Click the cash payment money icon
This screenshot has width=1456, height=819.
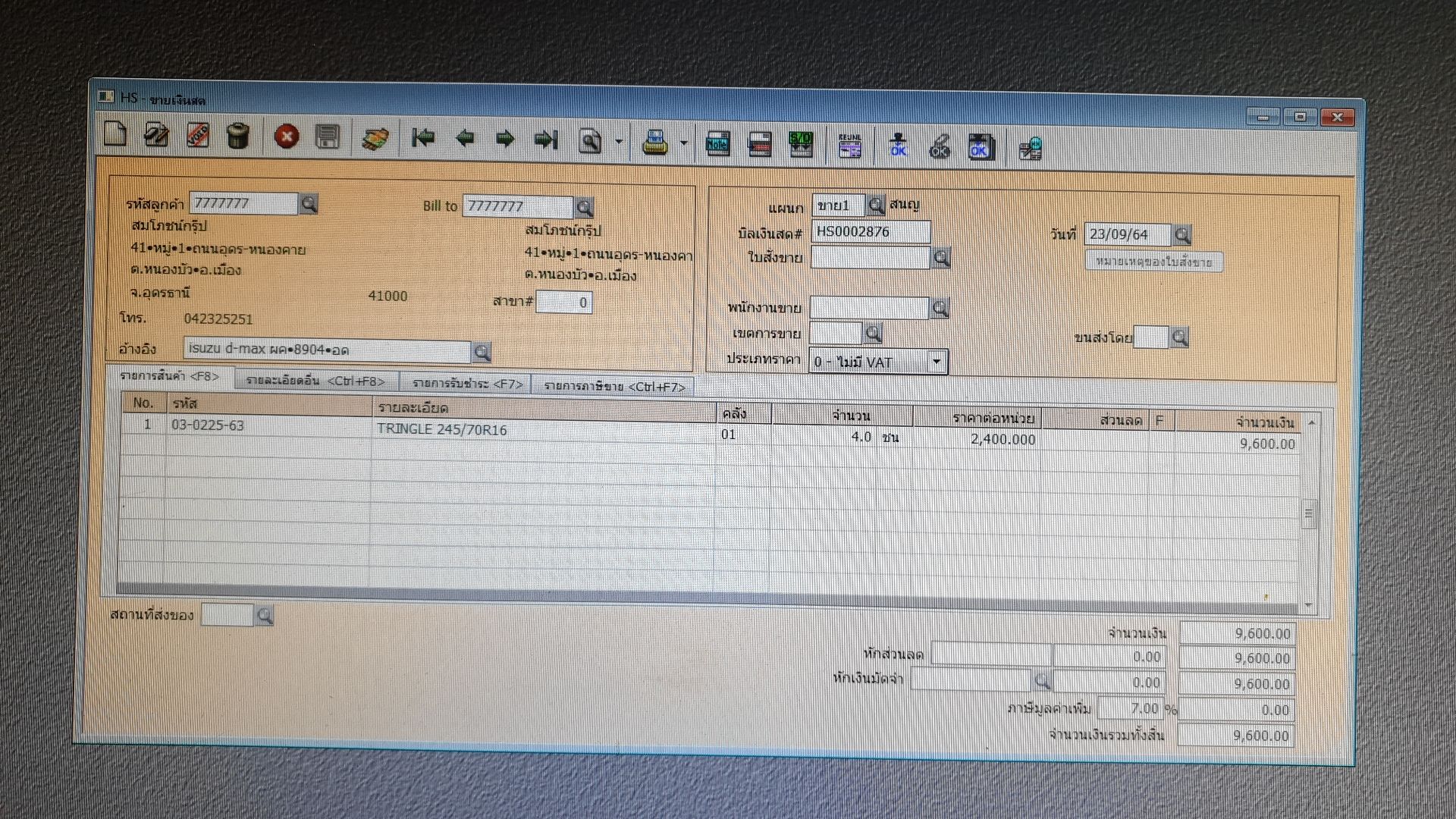click(x=375, y=138)
